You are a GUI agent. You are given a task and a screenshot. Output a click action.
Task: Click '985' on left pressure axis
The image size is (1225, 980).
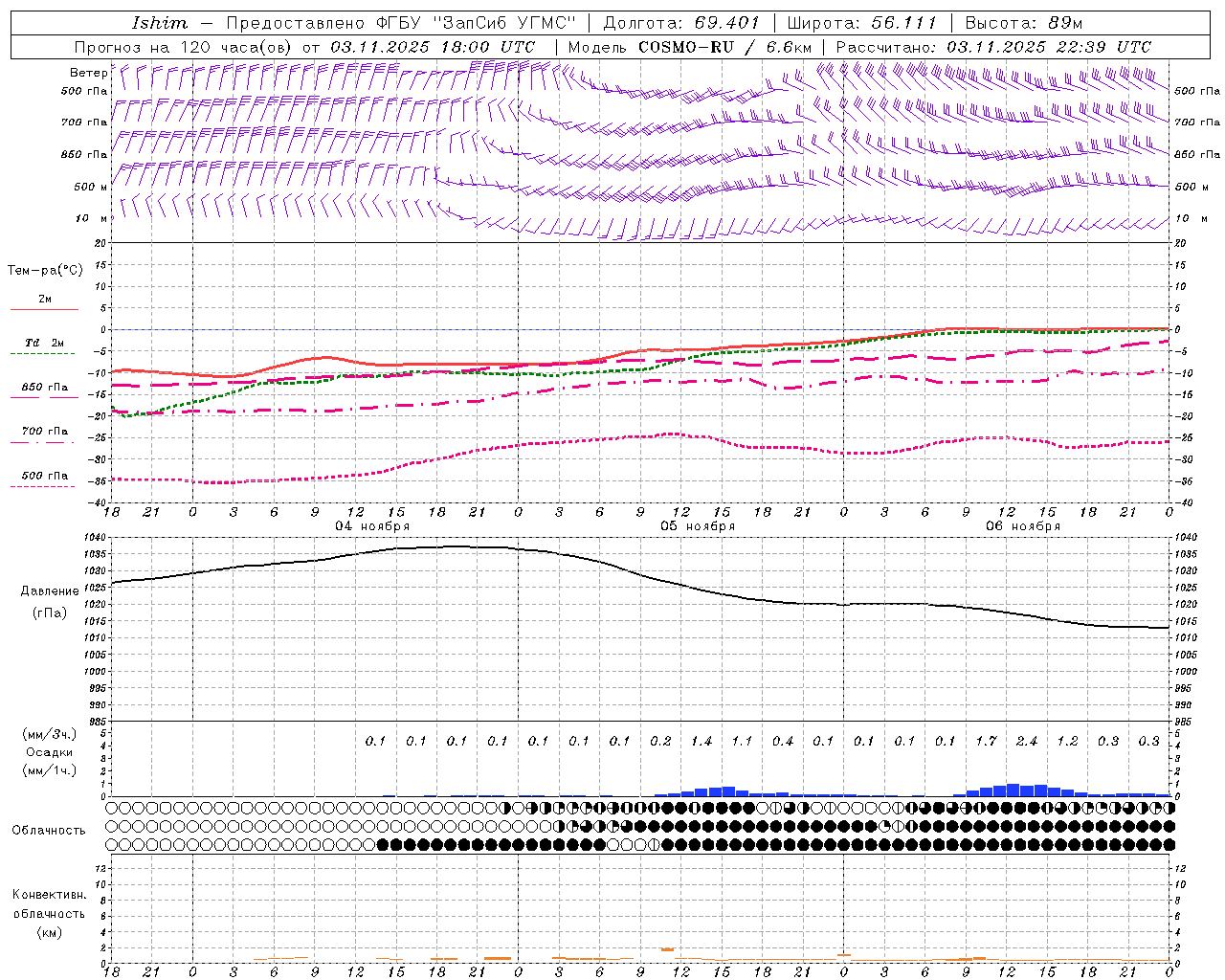coord(98,722)
